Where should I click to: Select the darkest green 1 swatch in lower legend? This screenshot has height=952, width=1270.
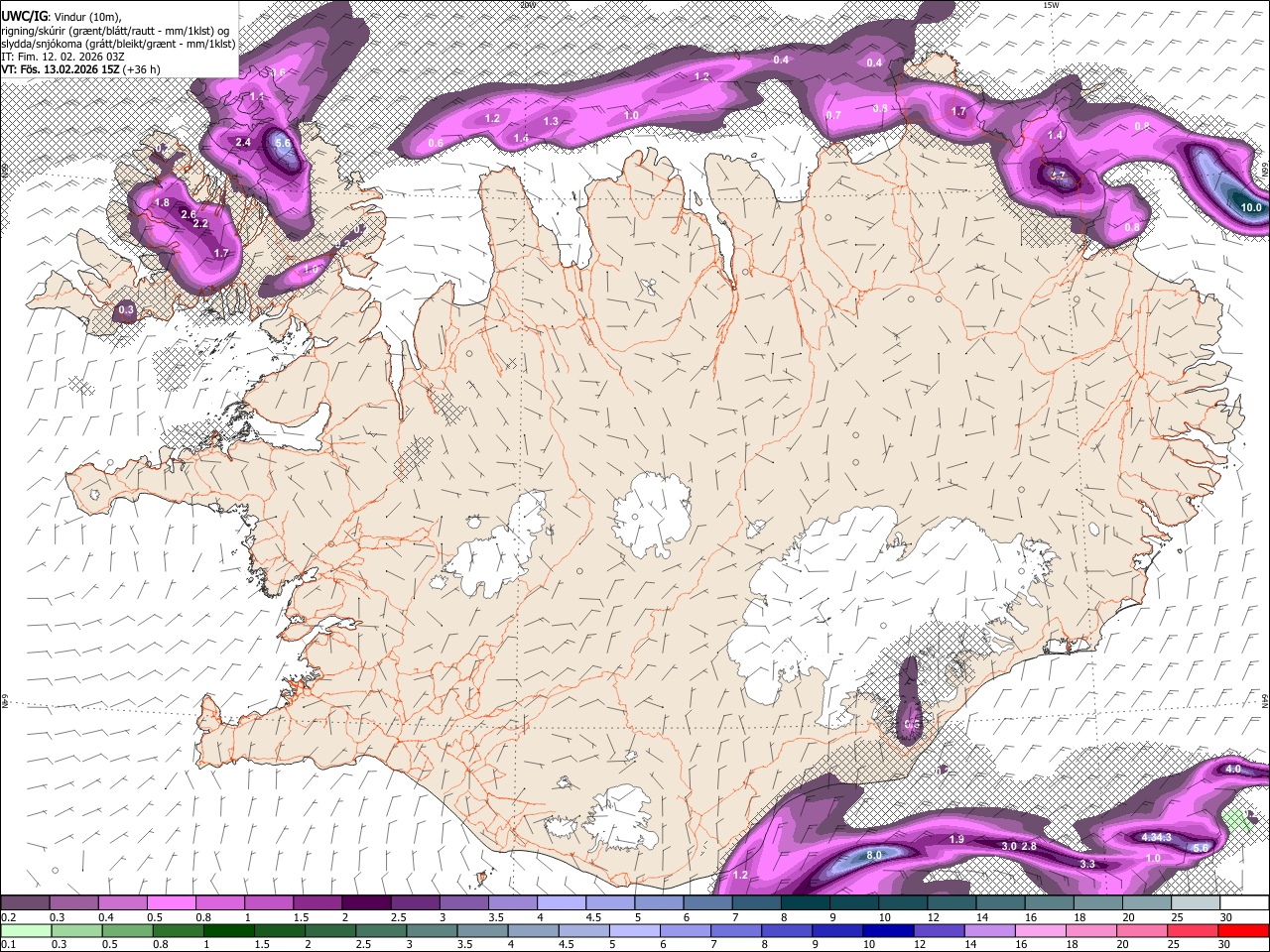coord(229,930)
